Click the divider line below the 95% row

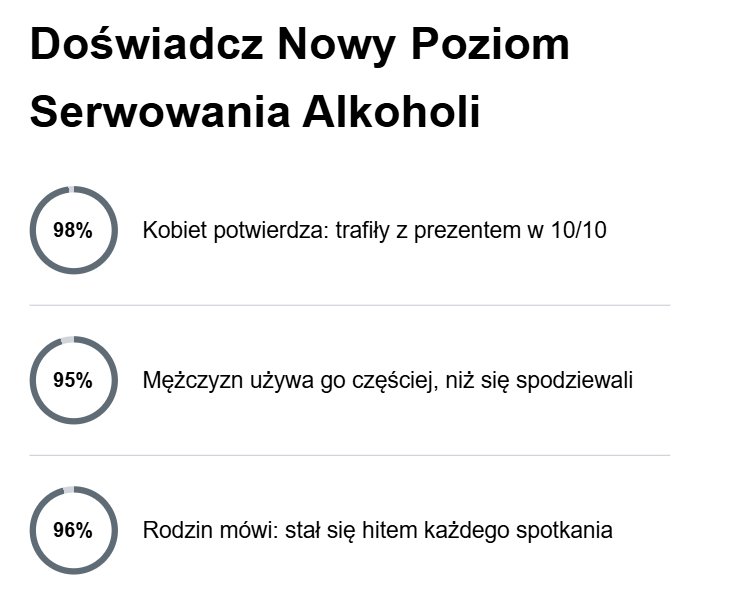pos(350,455)
